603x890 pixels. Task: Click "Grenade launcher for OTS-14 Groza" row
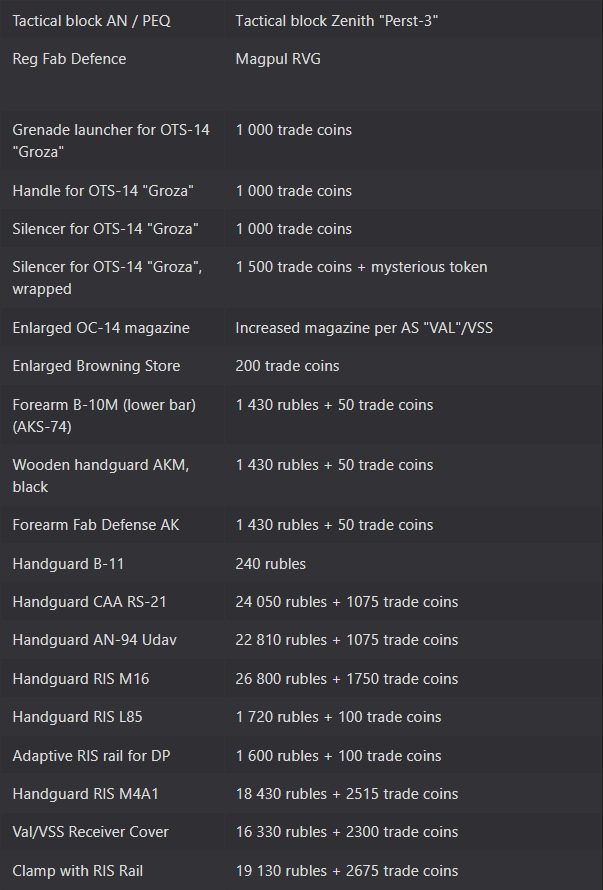(302, 140)
